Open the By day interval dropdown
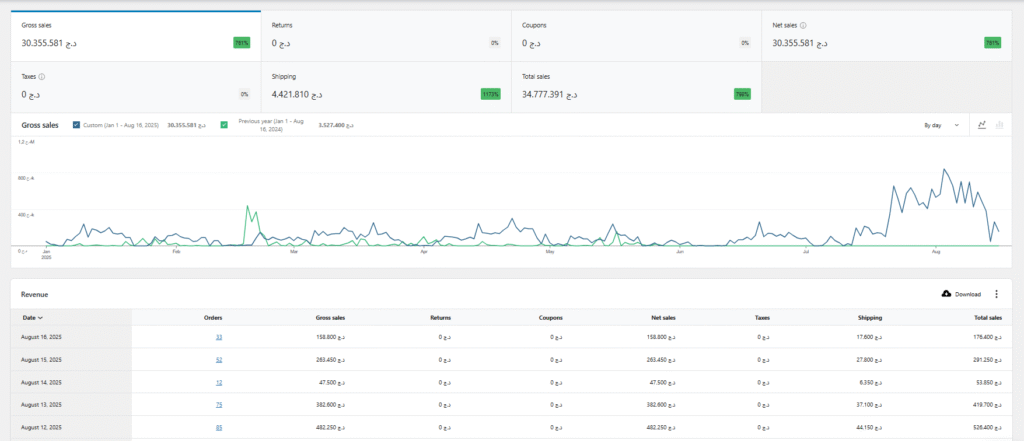This screenshot has width=1024, height=441. pos(942,125)
